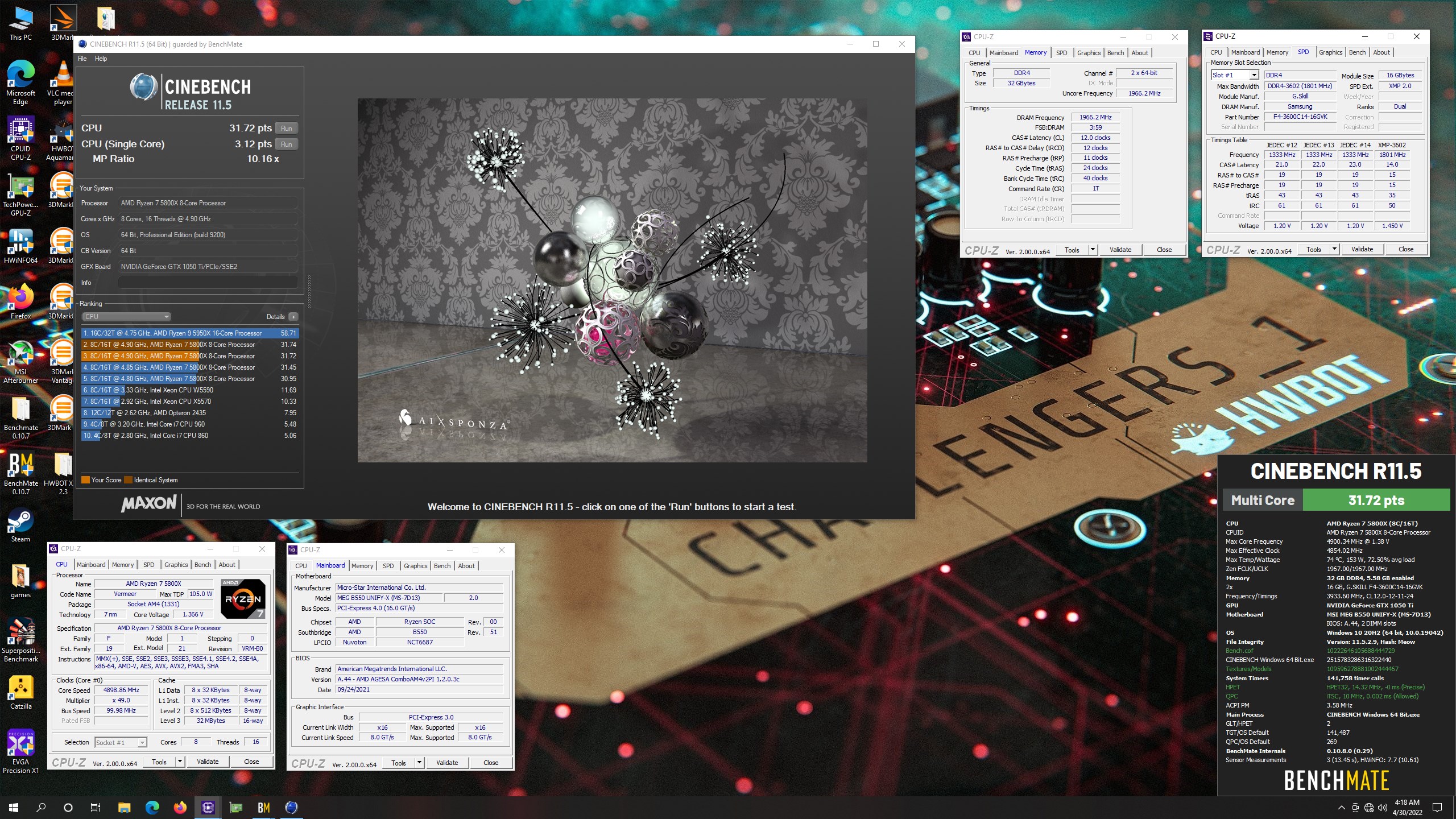
Task: Switch to Graphics tab in Memory CPU-Z window
Action: point(1089,53)
